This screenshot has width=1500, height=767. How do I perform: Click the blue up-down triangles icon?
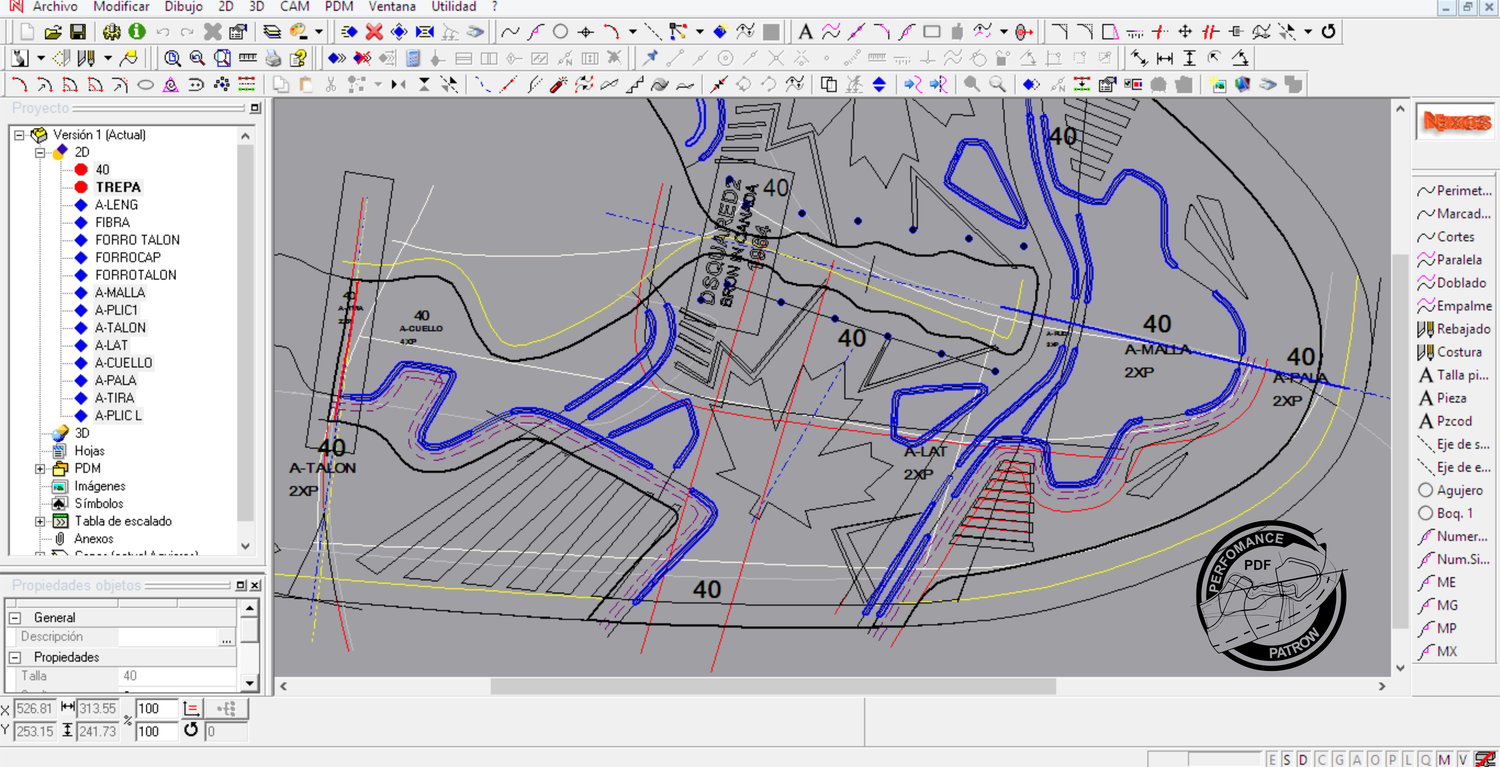(879, 84)
